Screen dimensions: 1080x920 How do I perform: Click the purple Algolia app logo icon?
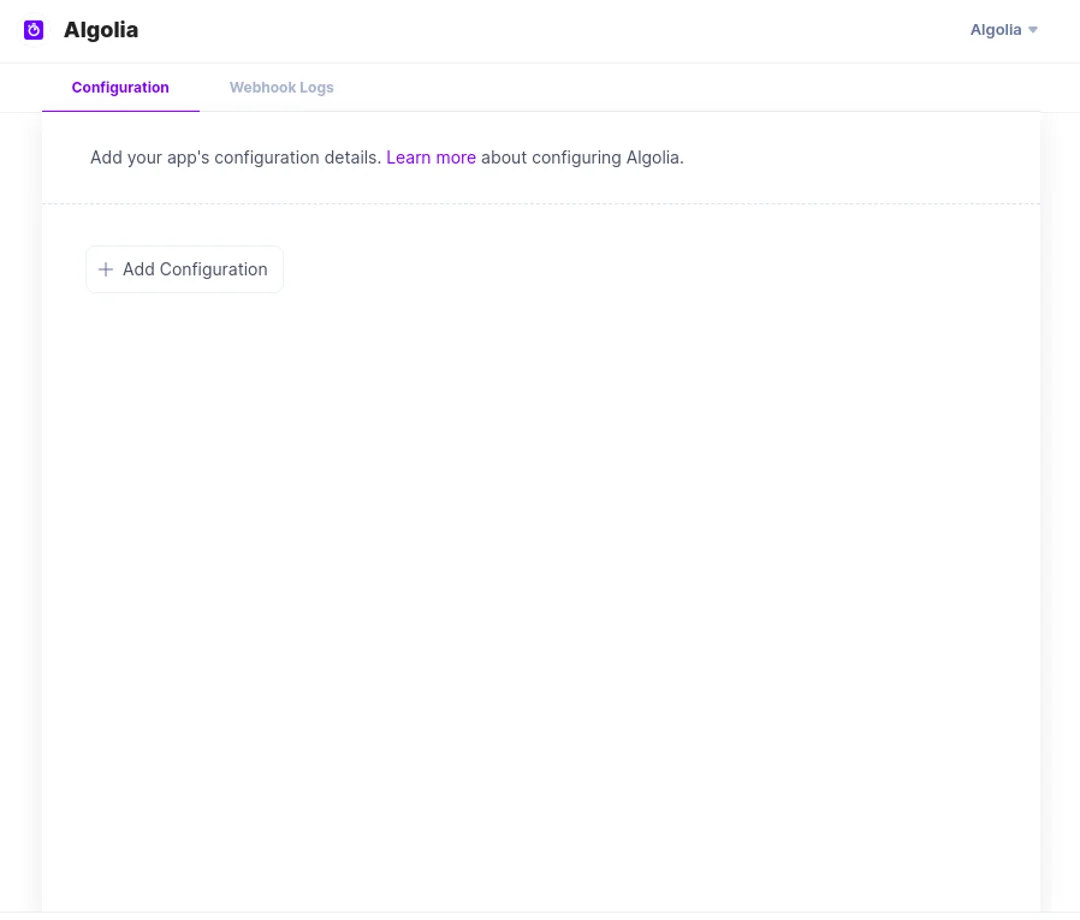pos(33,30)
